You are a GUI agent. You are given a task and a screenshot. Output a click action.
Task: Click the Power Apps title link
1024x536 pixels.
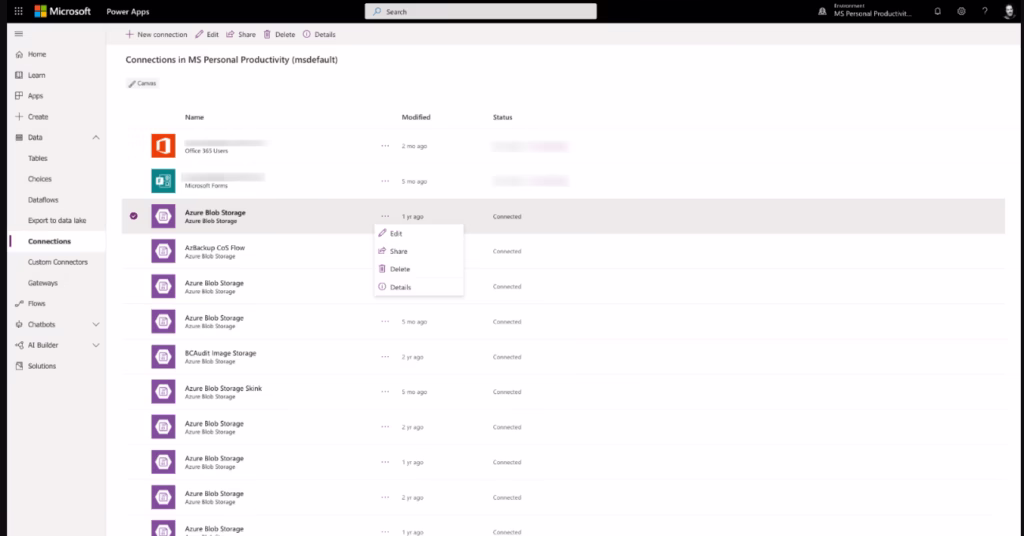pyautogui.click(x=128, y=12)
